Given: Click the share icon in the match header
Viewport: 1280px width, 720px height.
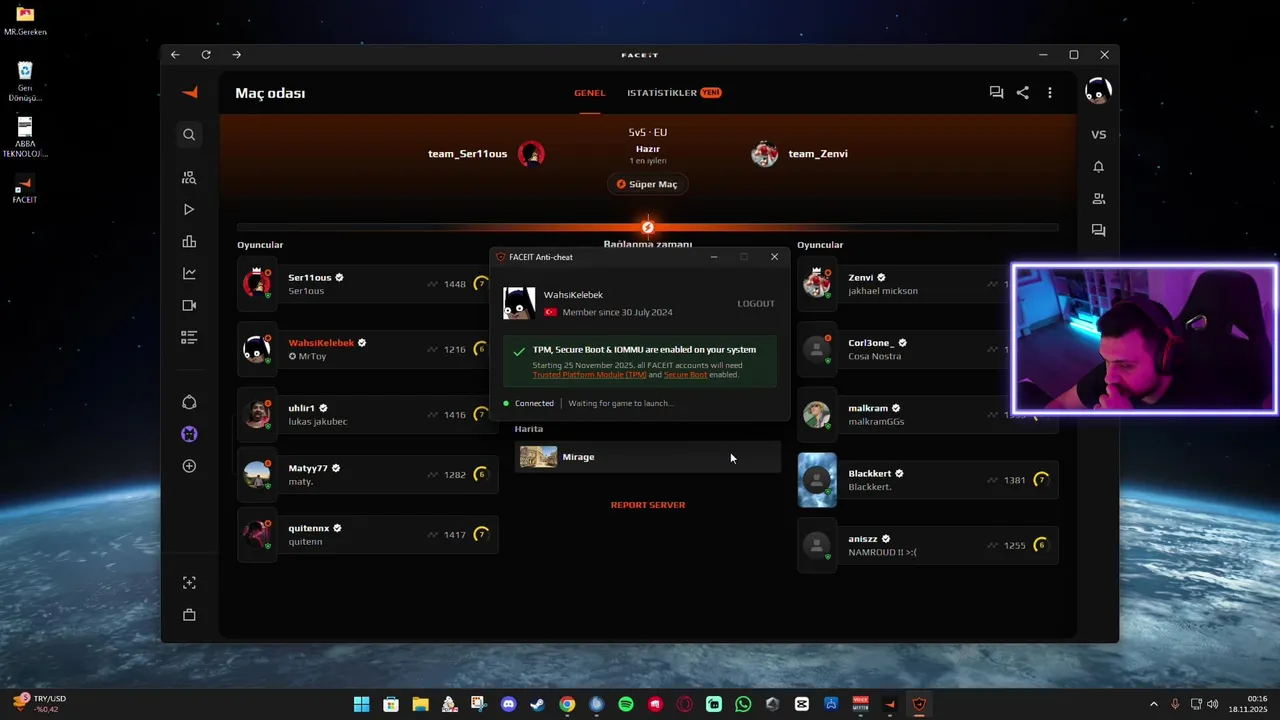Looking at the screenshot, I should 1022,92.
